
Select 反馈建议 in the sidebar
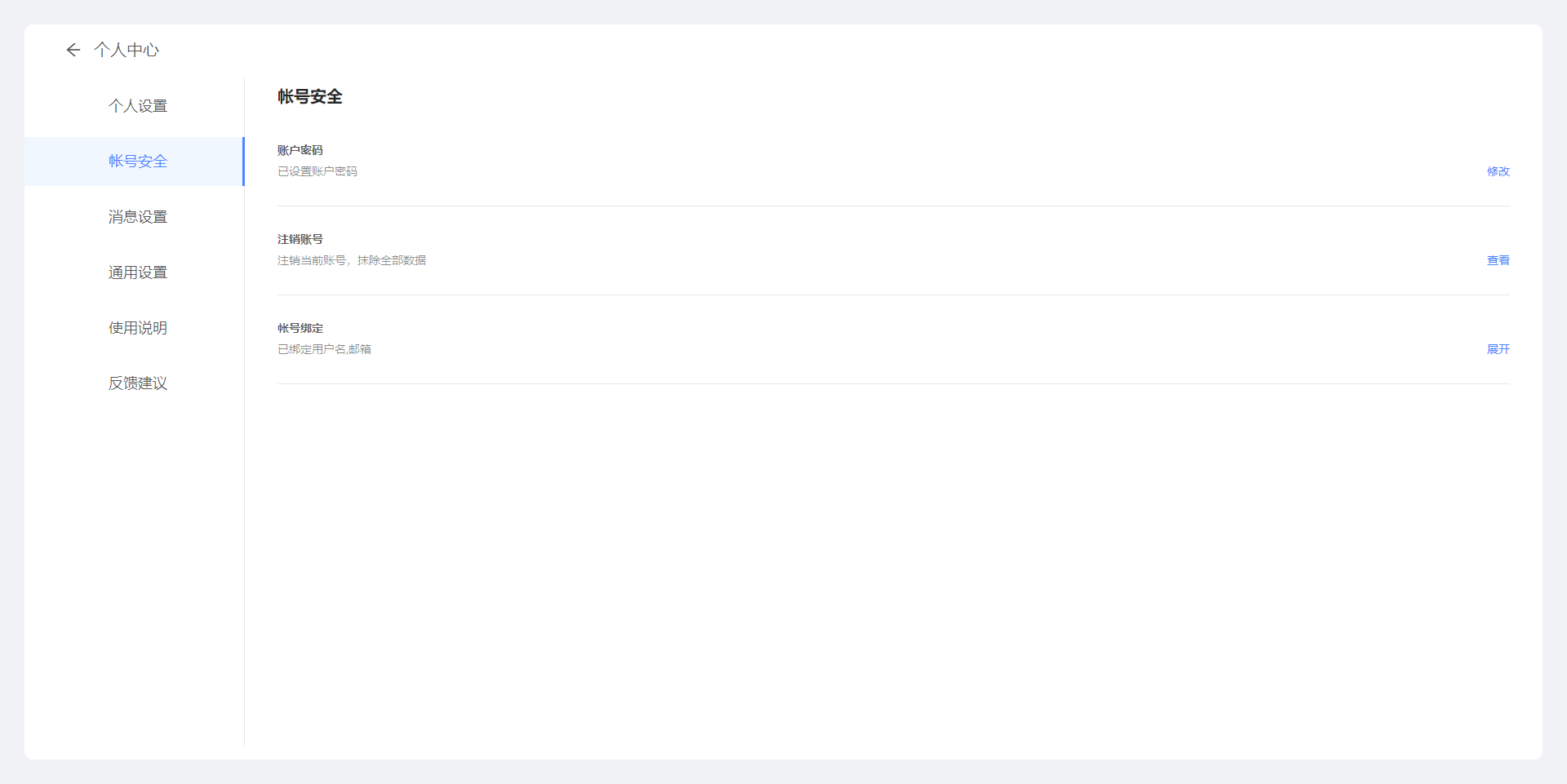[x=137, y=383]
